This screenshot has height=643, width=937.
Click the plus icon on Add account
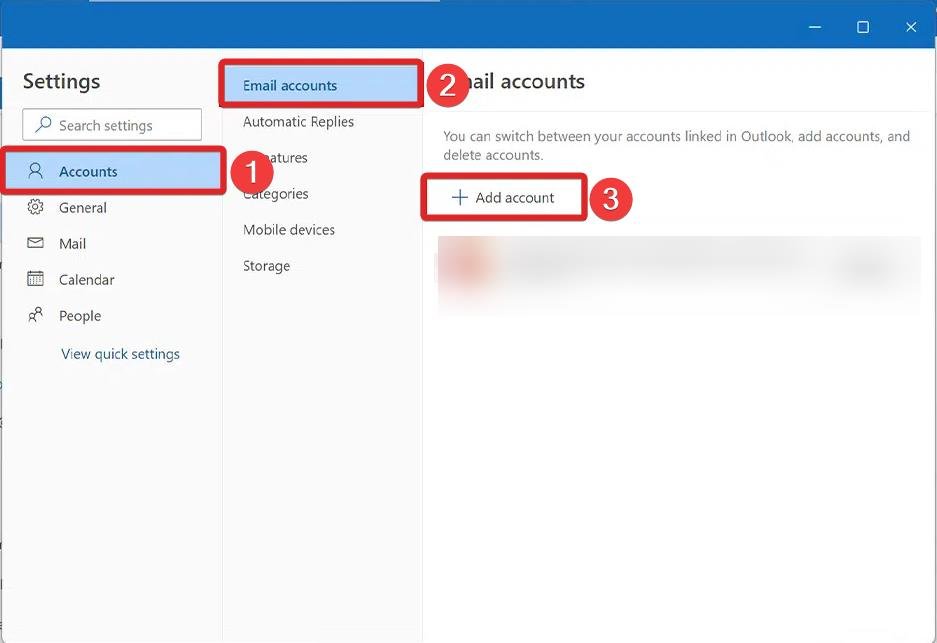pyautogui.click(x=460, y=198)
